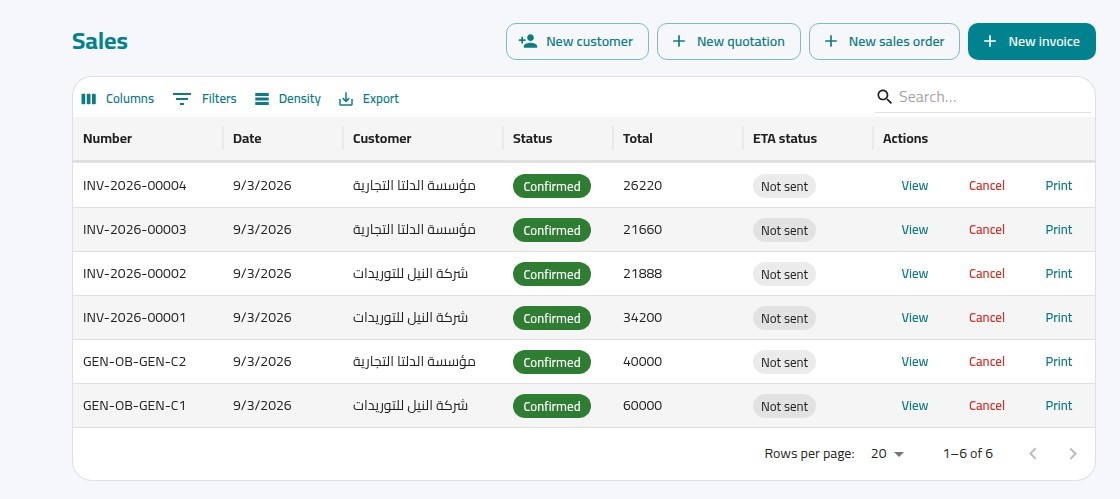
Task: Select the INV-2026-00002 number cell
Action: click(x=148, y=274)
